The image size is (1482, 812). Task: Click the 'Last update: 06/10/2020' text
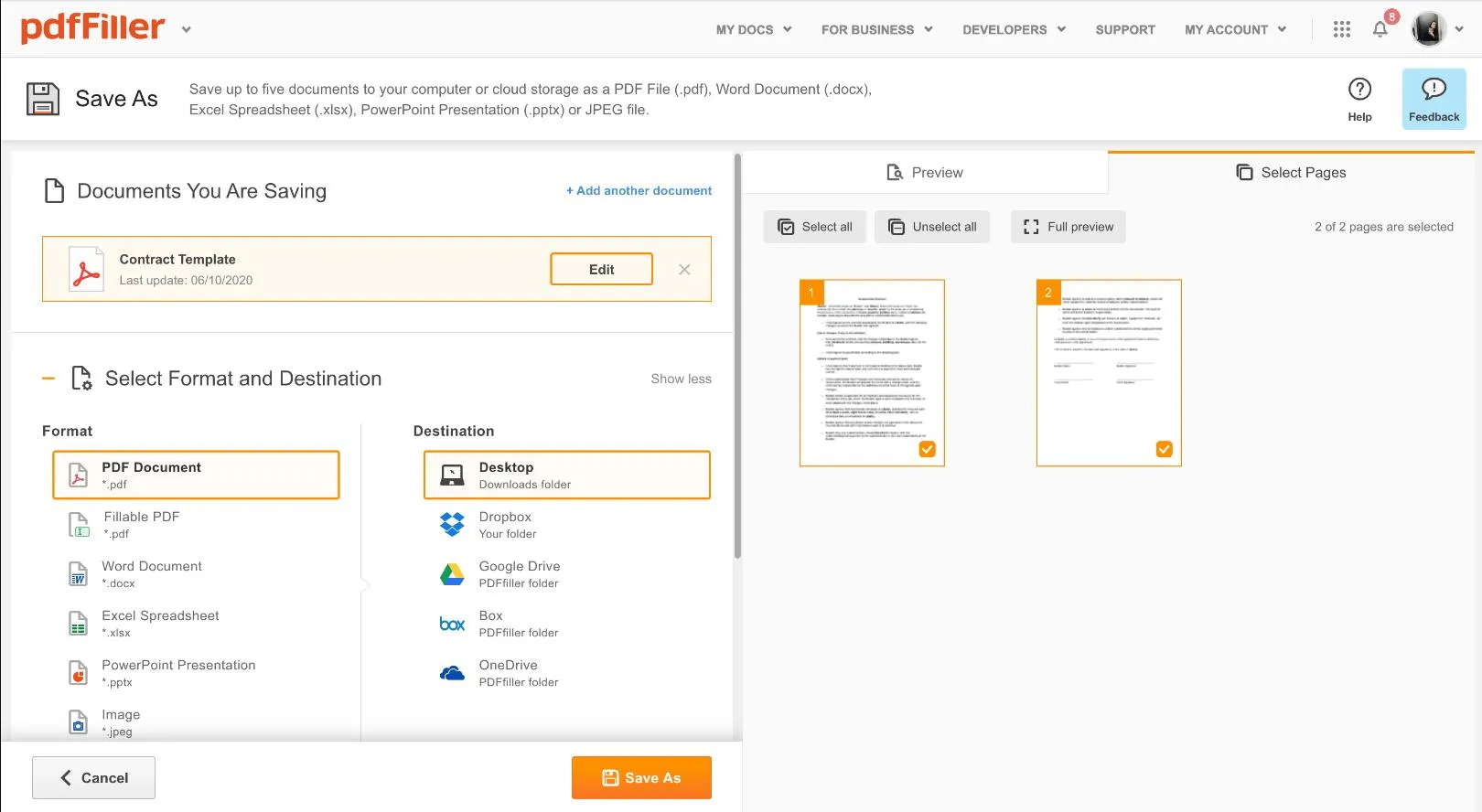click(186, 280)
